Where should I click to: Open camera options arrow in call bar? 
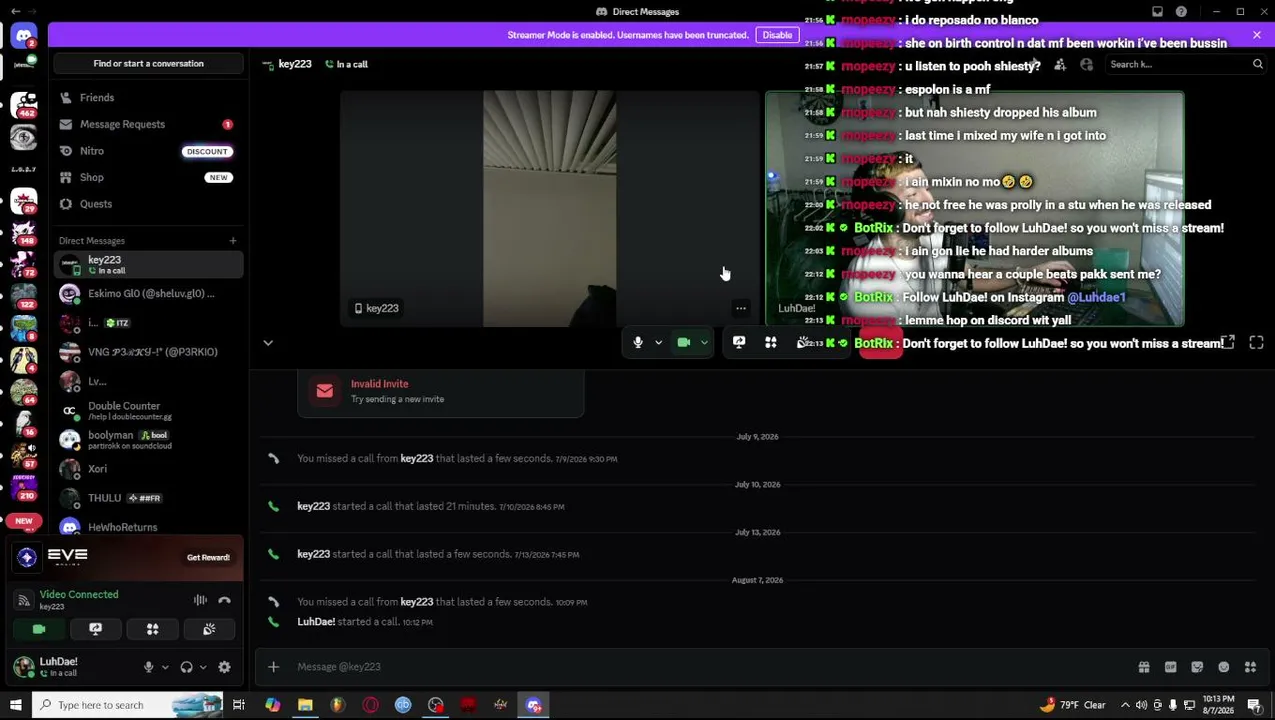point(704,343)
